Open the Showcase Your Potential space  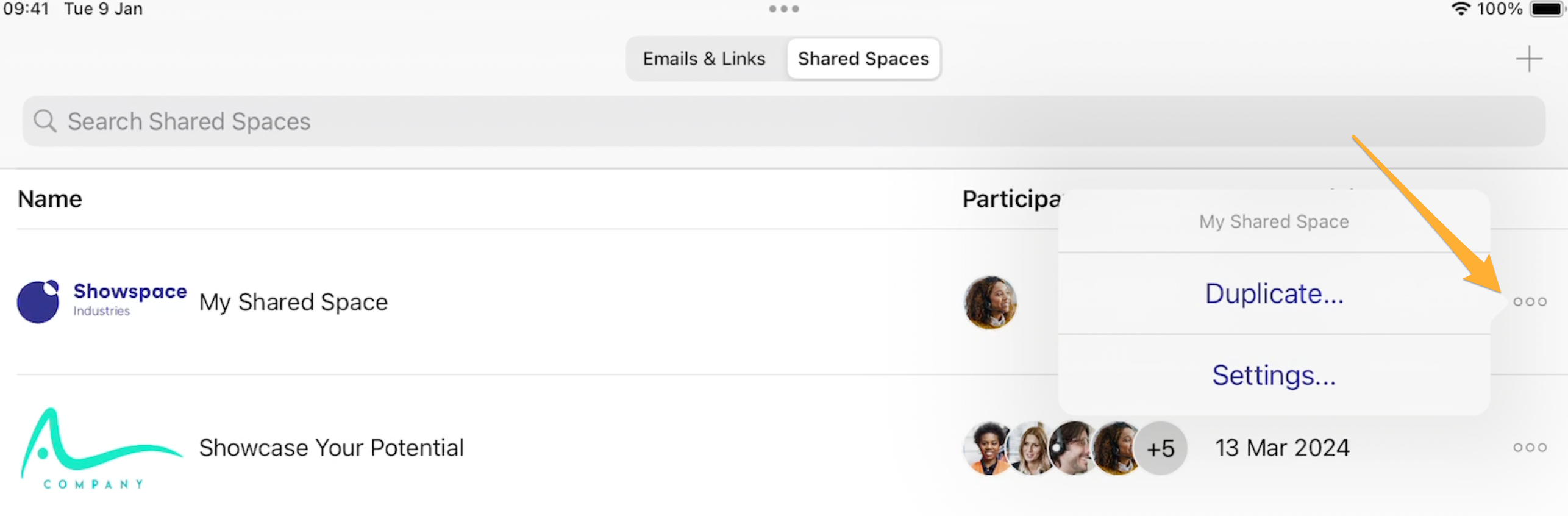(x=332, y=447)
